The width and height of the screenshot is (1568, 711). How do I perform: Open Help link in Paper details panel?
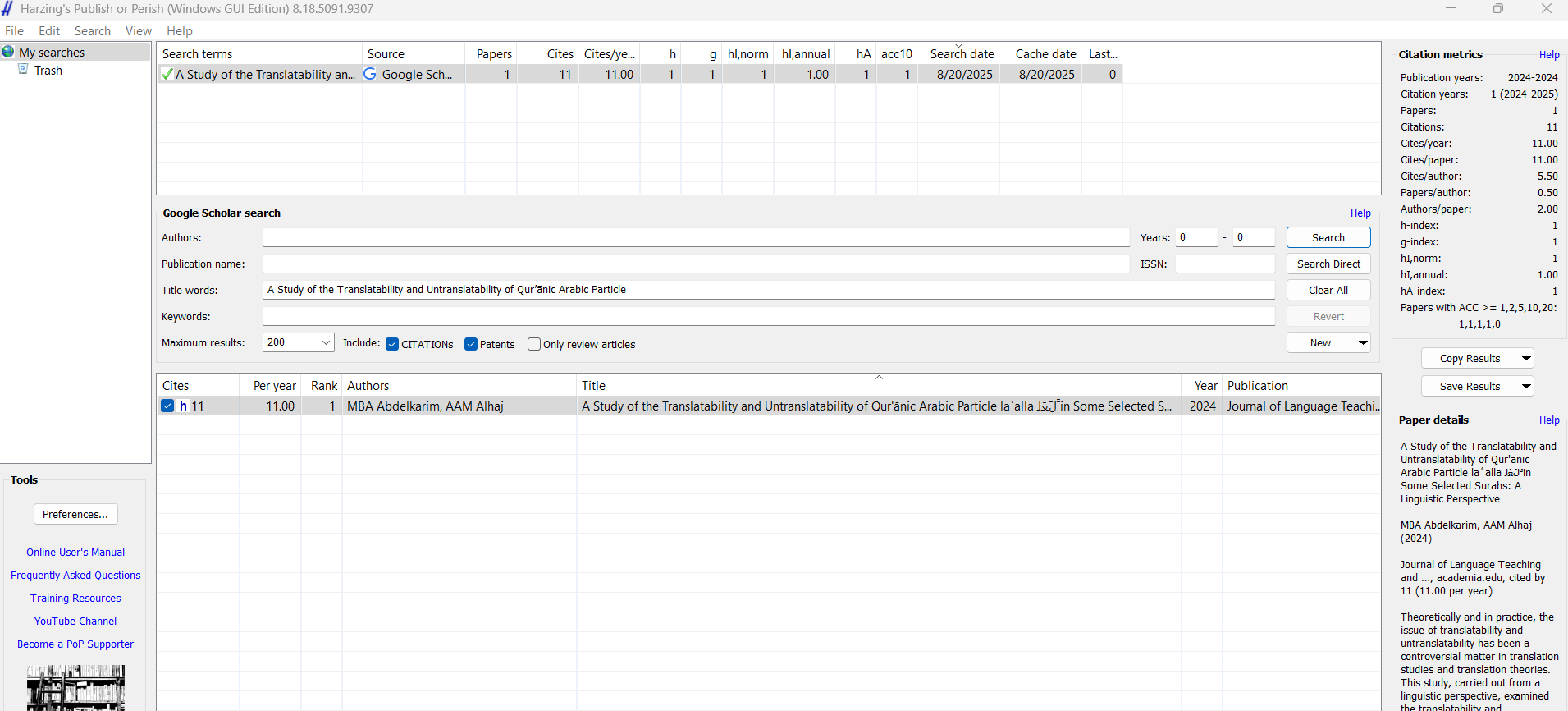1549,420
